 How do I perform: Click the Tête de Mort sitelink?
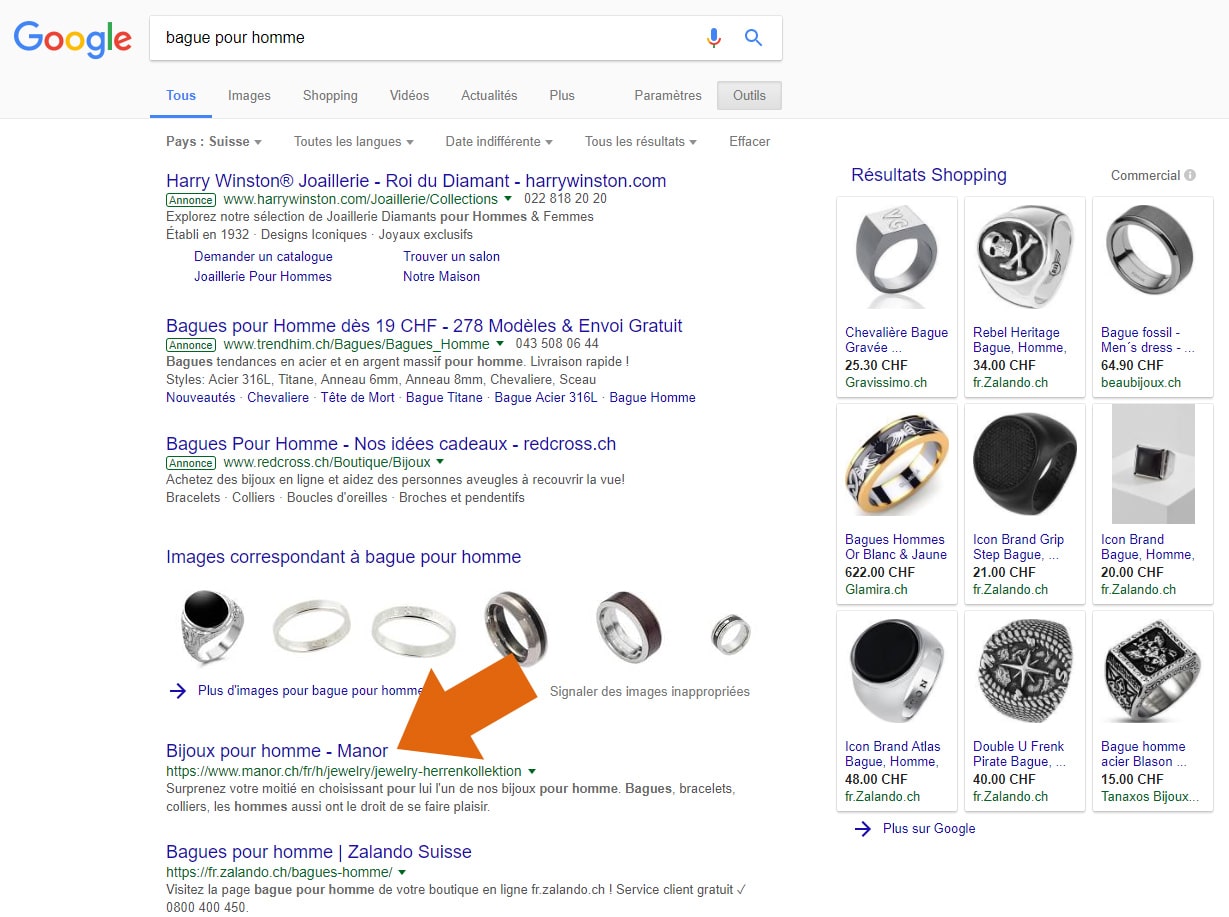coord(358,398)
